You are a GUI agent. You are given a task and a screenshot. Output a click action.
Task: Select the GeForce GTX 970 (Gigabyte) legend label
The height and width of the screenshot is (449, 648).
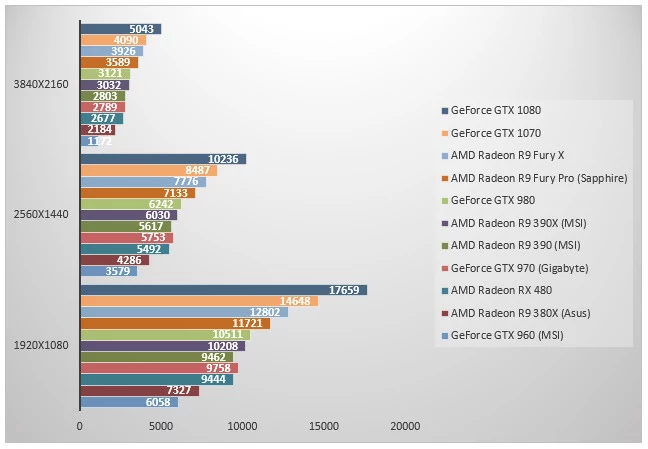click(519, 268)
